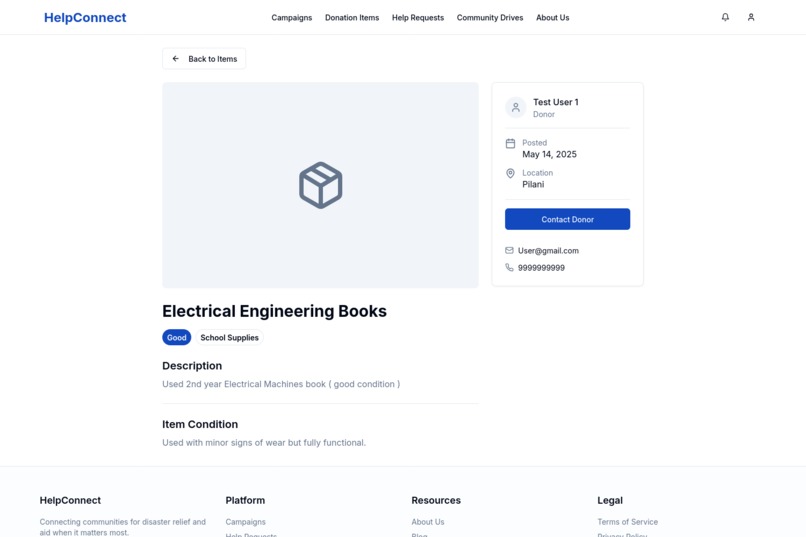Open the Community Drives nav item
Viewport: 806px width, 537px height.
[x=490, y=17]
